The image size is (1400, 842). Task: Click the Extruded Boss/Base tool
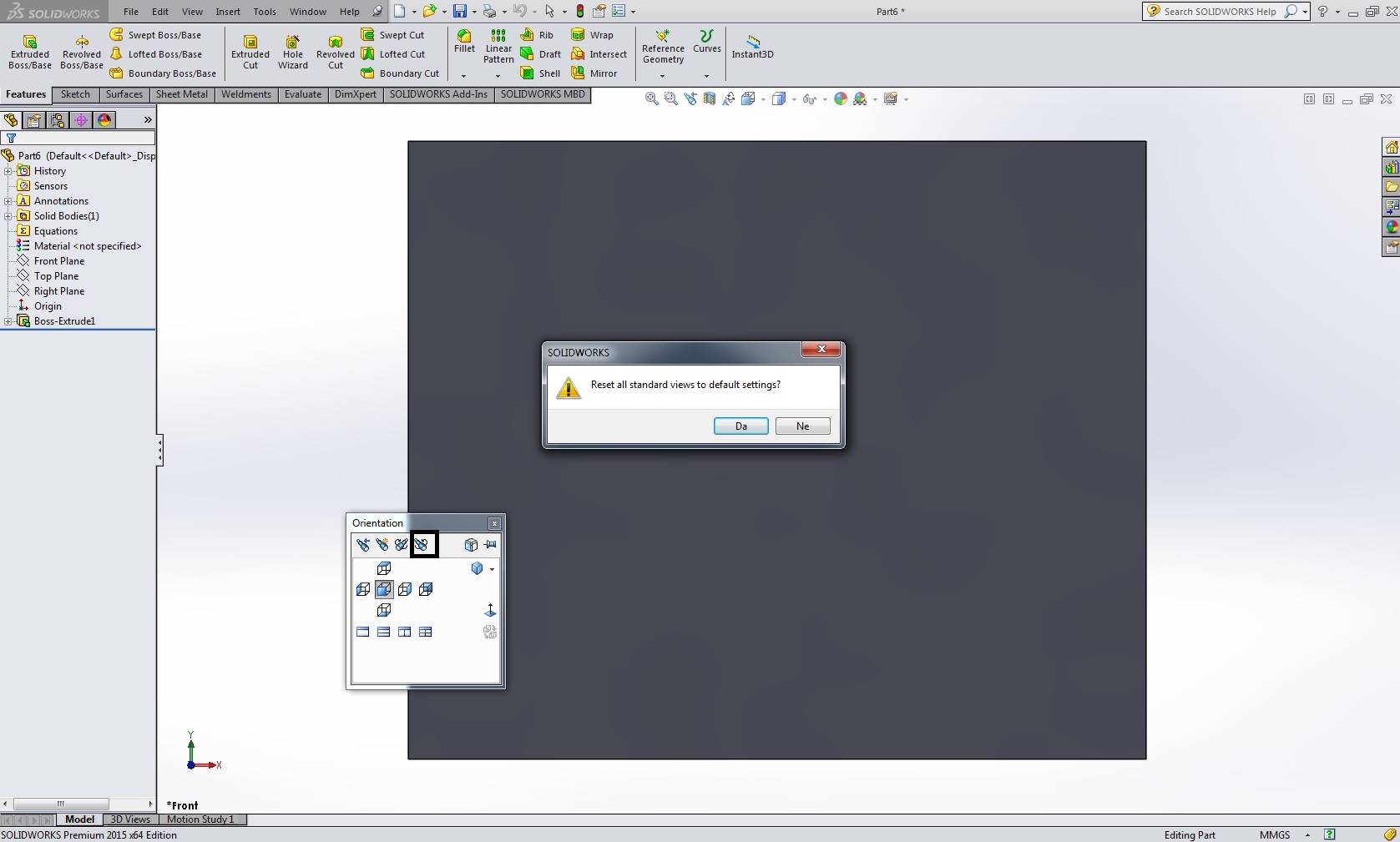click(30, 53)
